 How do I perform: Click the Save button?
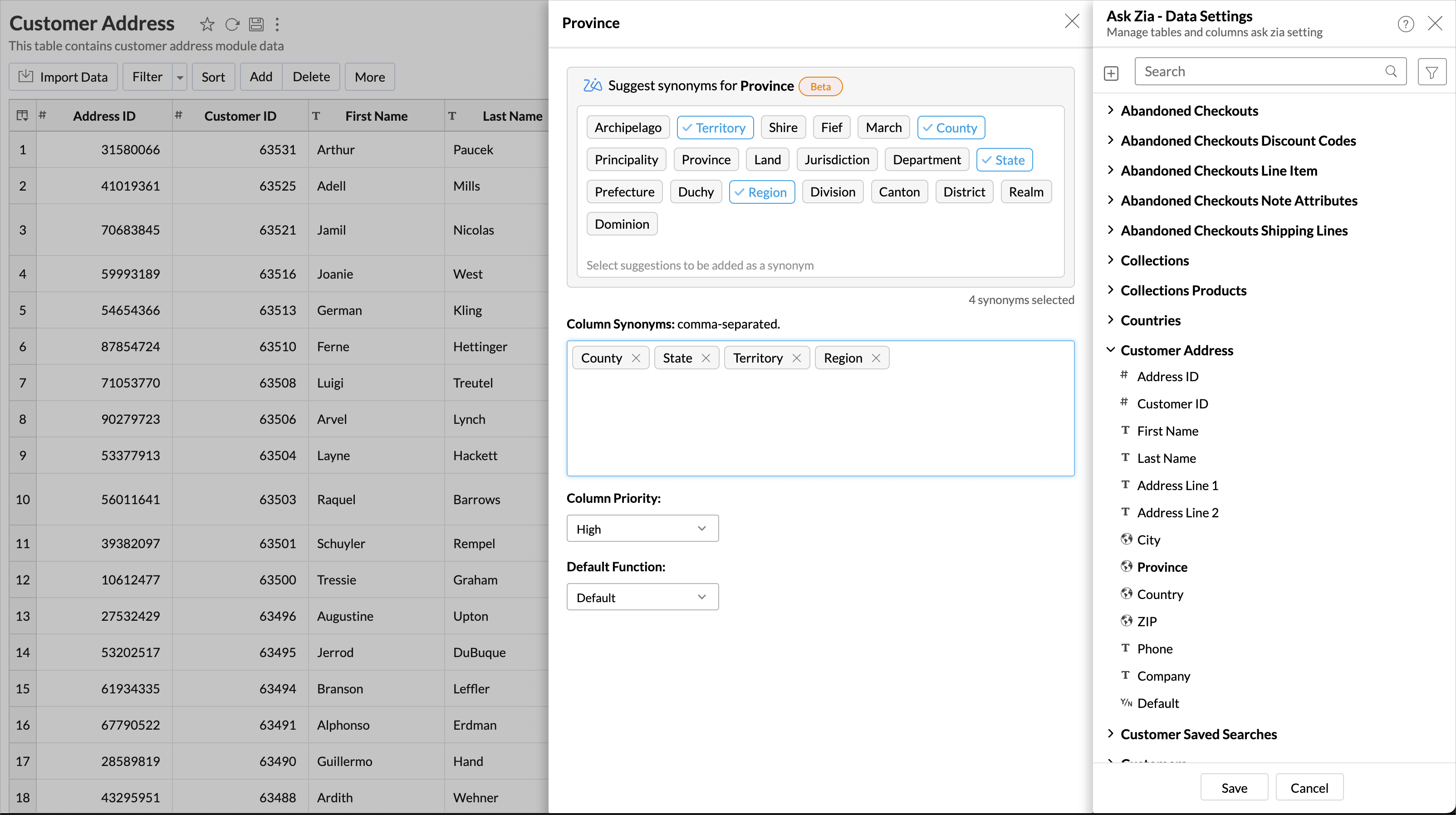(x=1234, y=787)
